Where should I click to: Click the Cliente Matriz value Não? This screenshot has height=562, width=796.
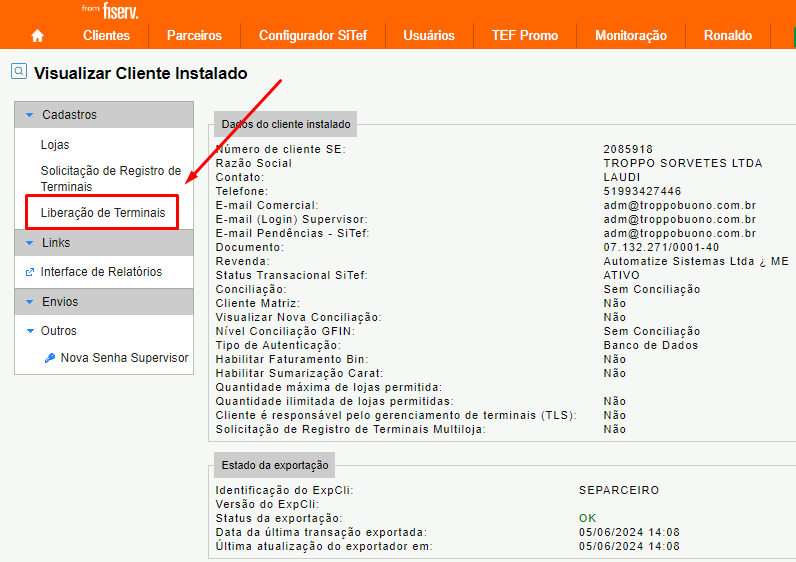(x=614, y=304)
